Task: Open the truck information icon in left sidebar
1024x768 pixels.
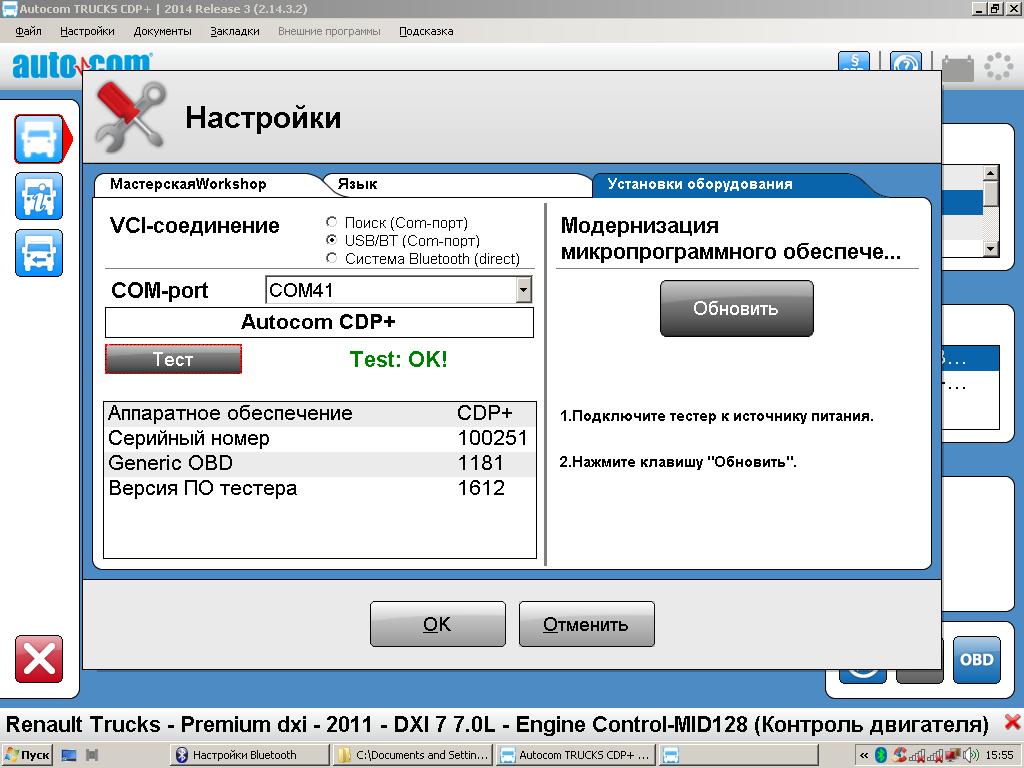Action: (39, 196)
